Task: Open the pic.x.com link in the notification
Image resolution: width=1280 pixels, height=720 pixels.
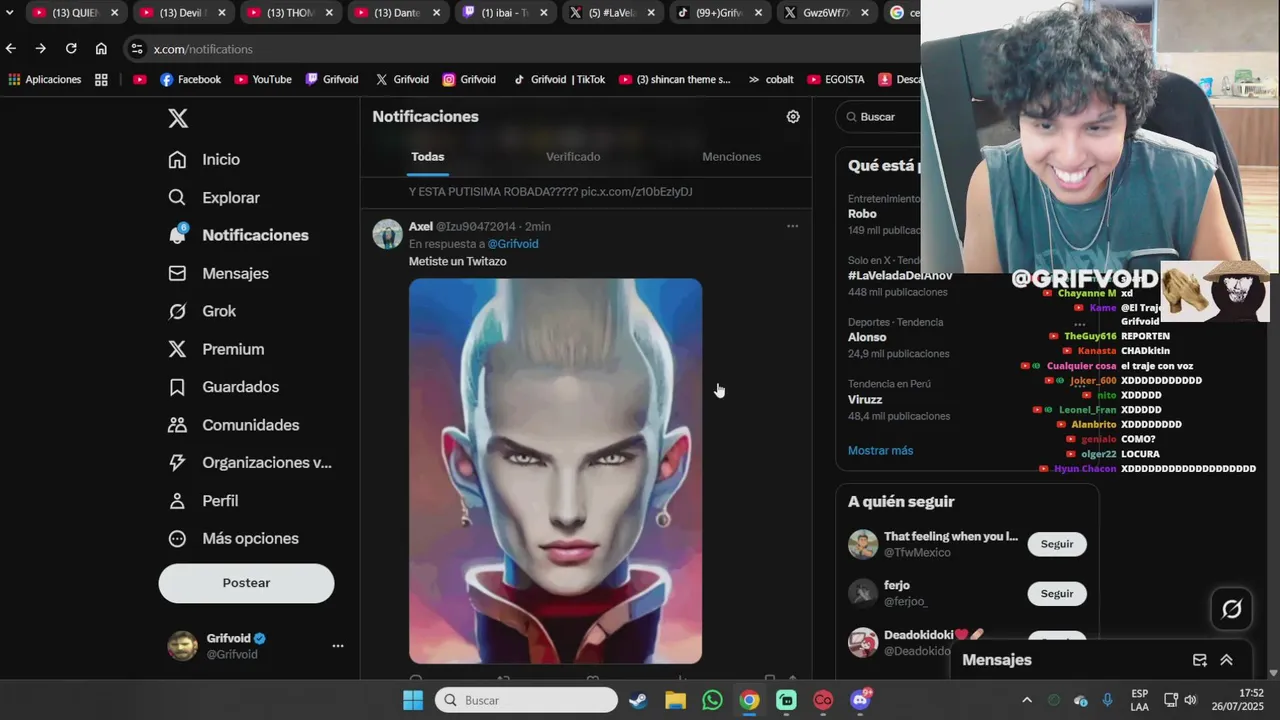Action: (636, 191)
